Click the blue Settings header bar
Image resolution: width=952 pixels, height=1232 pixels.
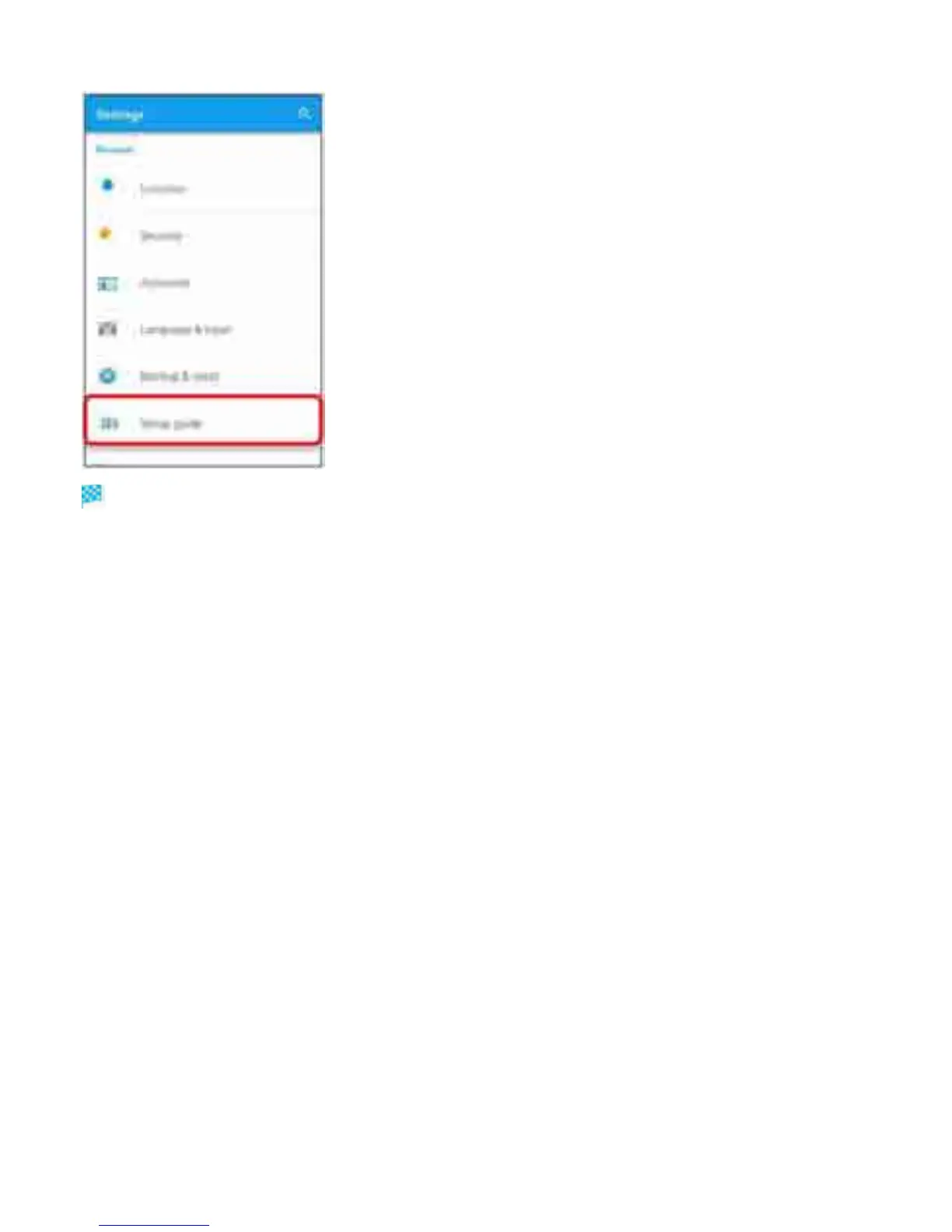click(203, 114)
